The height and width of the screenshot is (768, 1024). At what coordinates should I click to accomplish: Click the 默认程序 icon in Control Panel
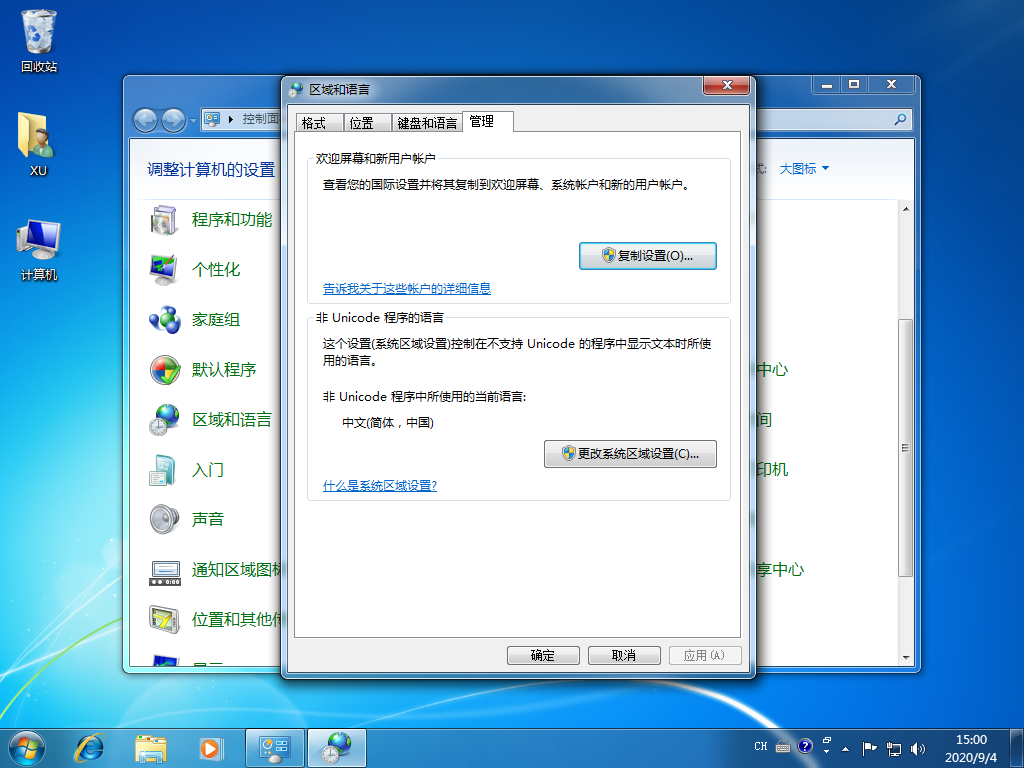coord(164,370)
